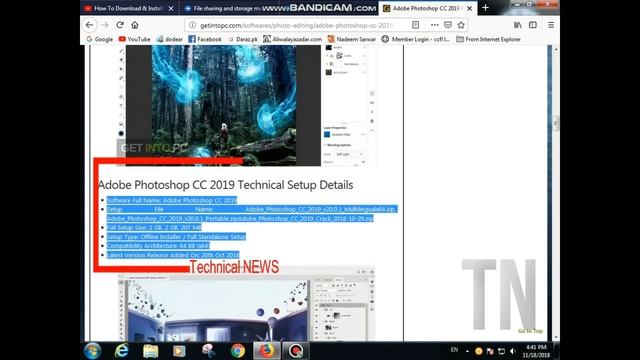Open the Bandicam recorder taskbar icon

click(296, 351)
